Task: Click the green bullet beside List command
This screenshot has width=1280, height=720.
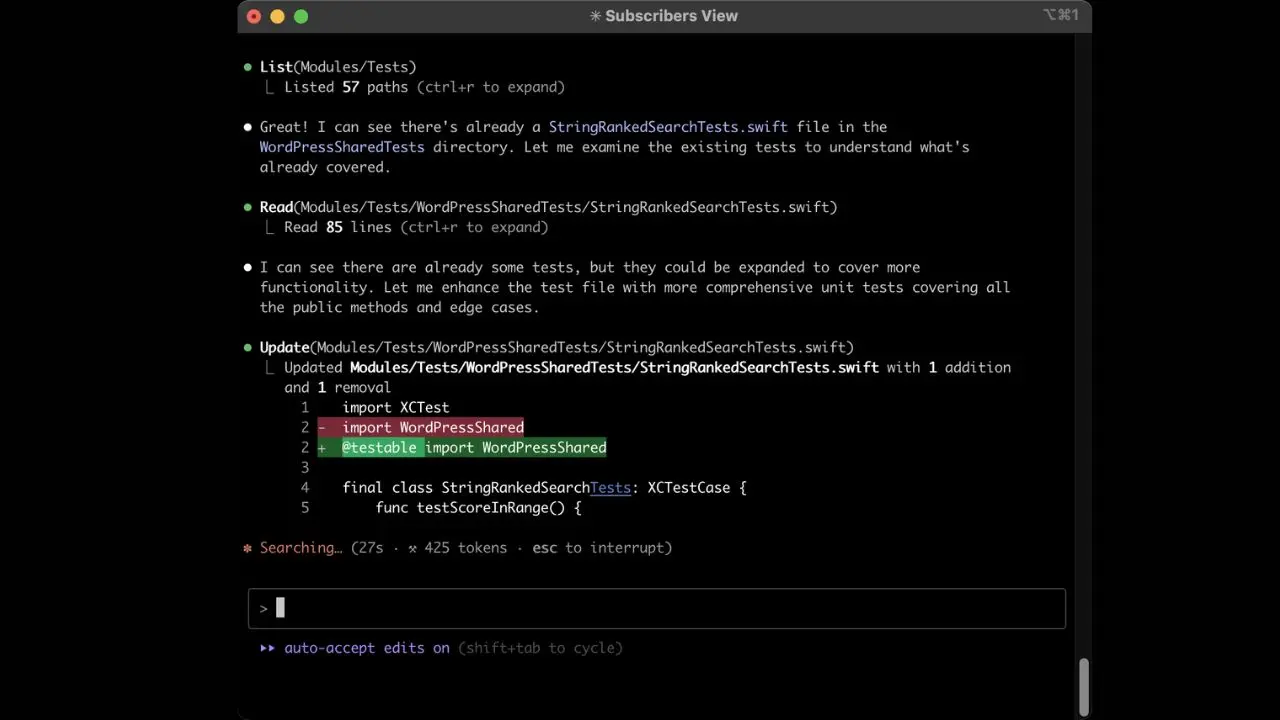Action: tap(248, 67)
